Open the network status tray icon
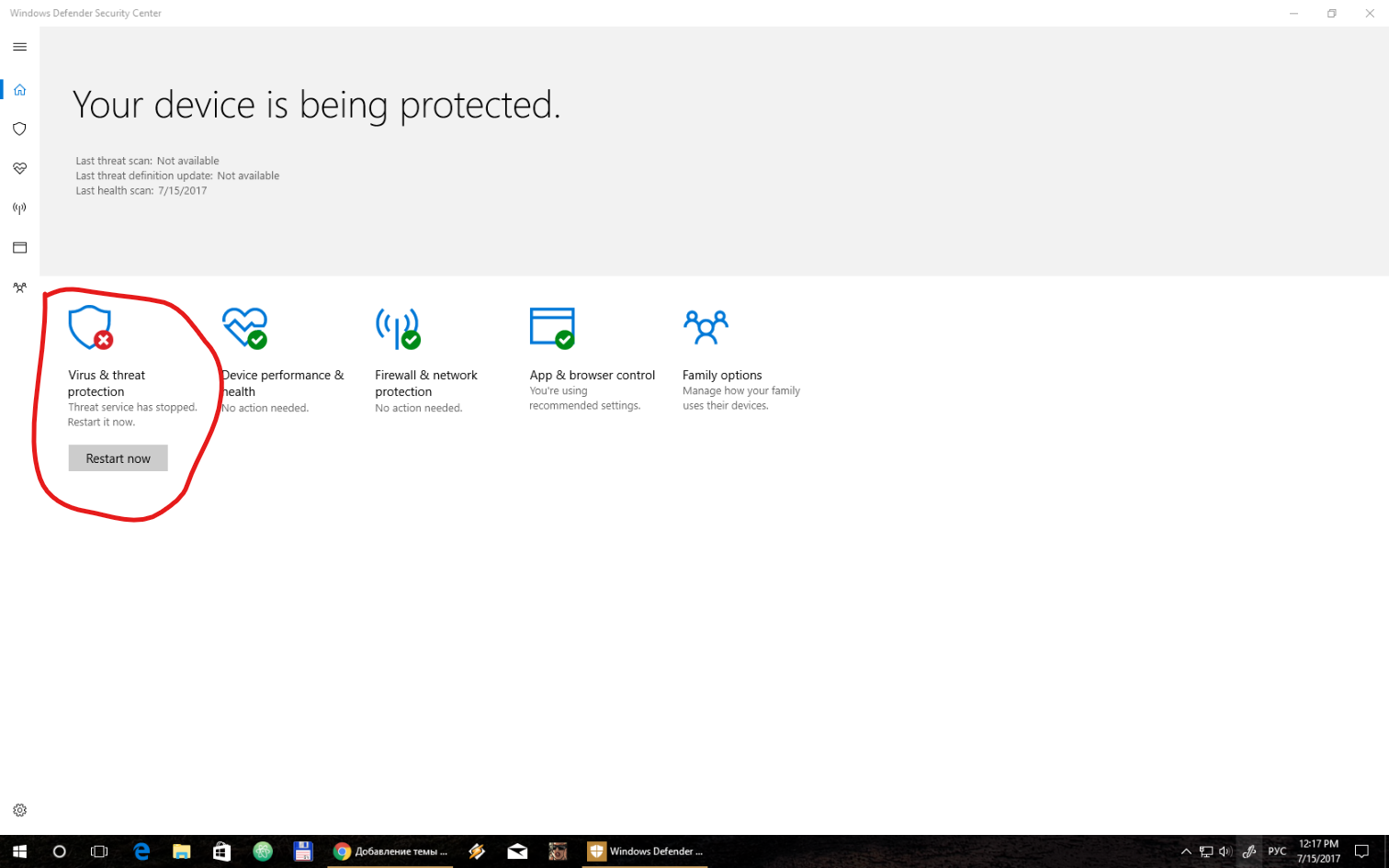The width and height of the screenshot is (1389, 868). click(x=1206, y=851)
